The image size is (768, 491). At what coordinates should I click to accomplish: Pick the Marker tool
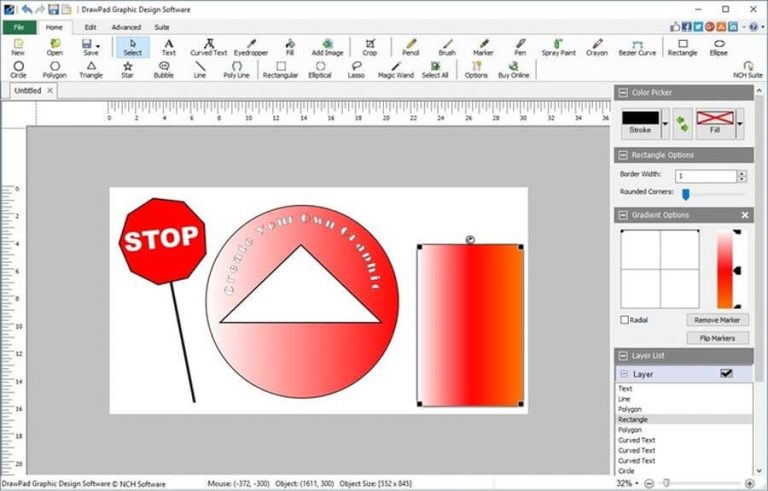(483, 47)
